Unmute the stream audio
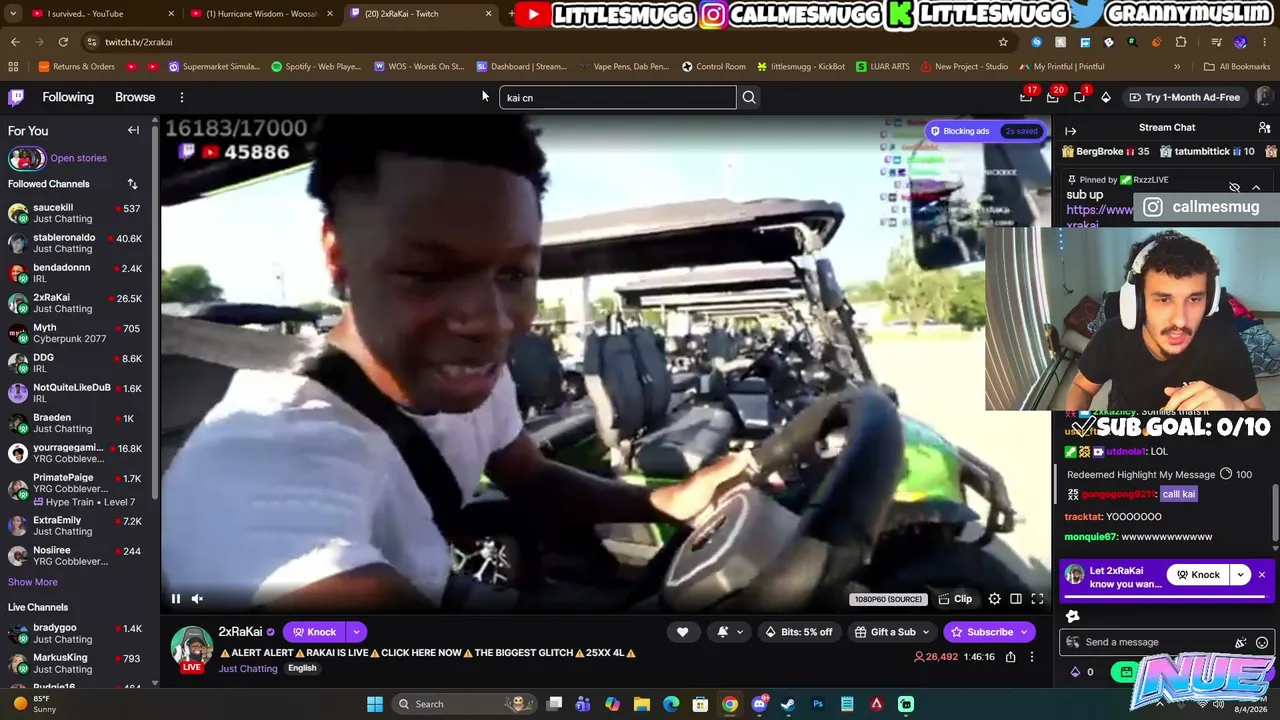 197,599
